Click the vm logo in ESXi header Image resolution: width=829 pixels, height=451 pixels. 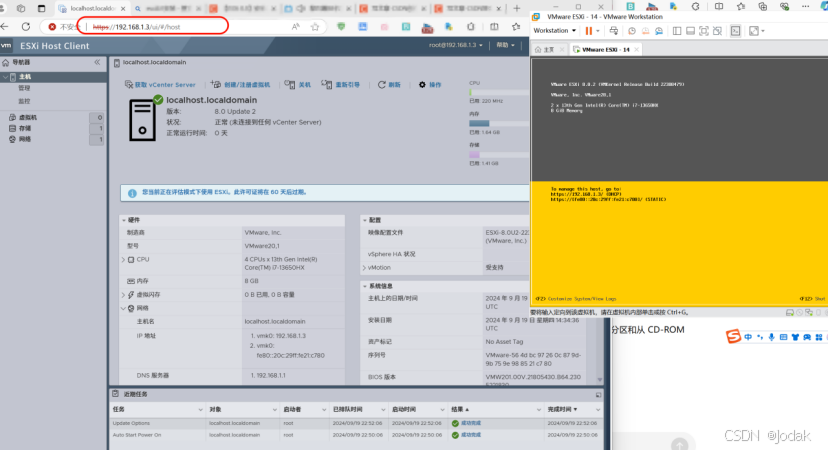[x=6, y=45]
